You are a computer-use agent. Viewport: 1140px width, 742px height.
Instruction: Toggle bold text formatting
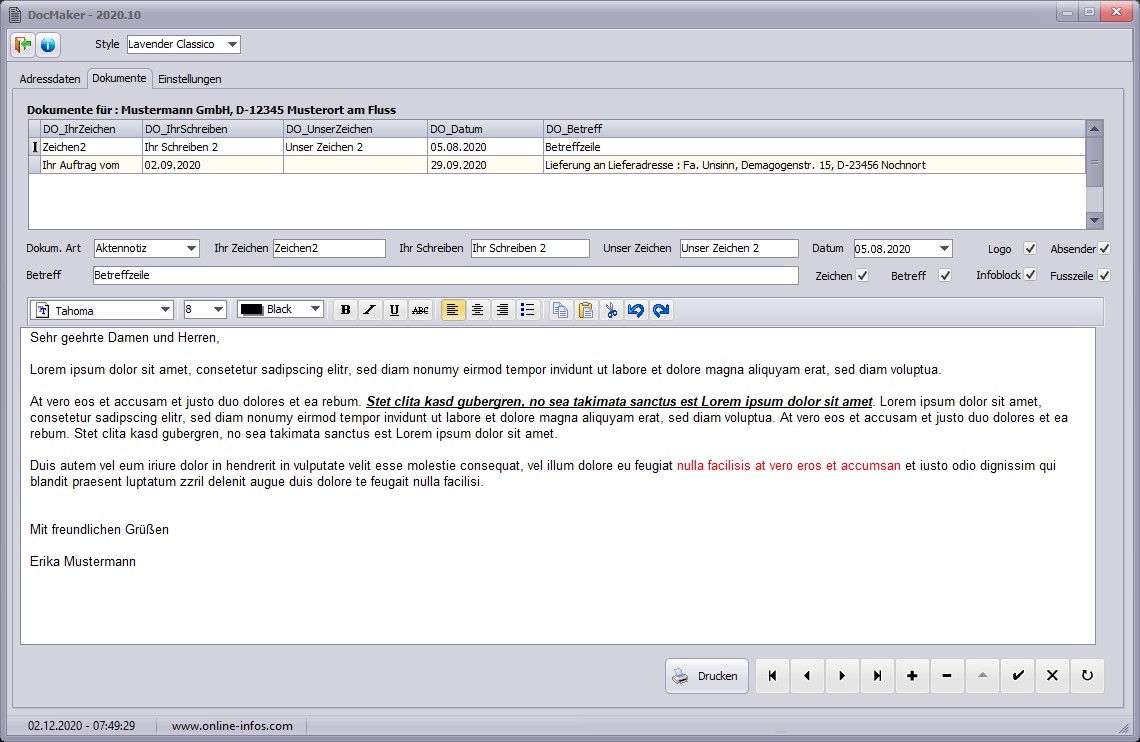pyautogui.click(x=345, y=310)
